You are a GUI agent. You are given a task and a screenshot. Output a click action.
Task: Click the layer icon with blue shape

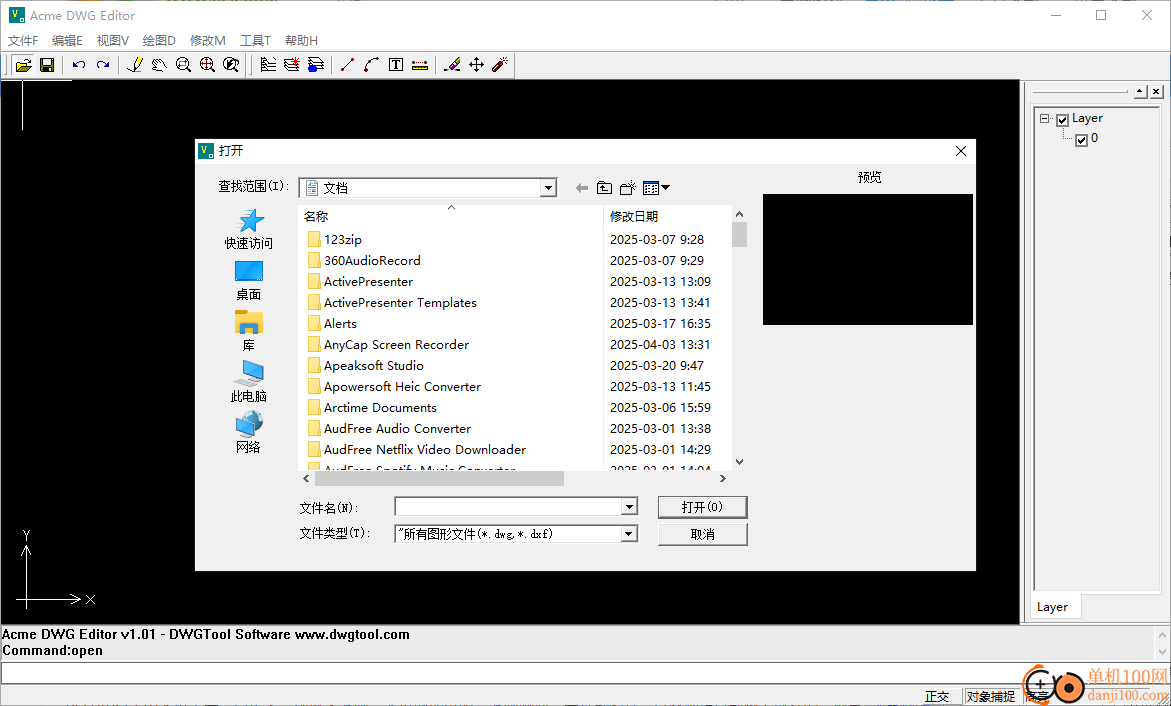(x=316, y=65)
